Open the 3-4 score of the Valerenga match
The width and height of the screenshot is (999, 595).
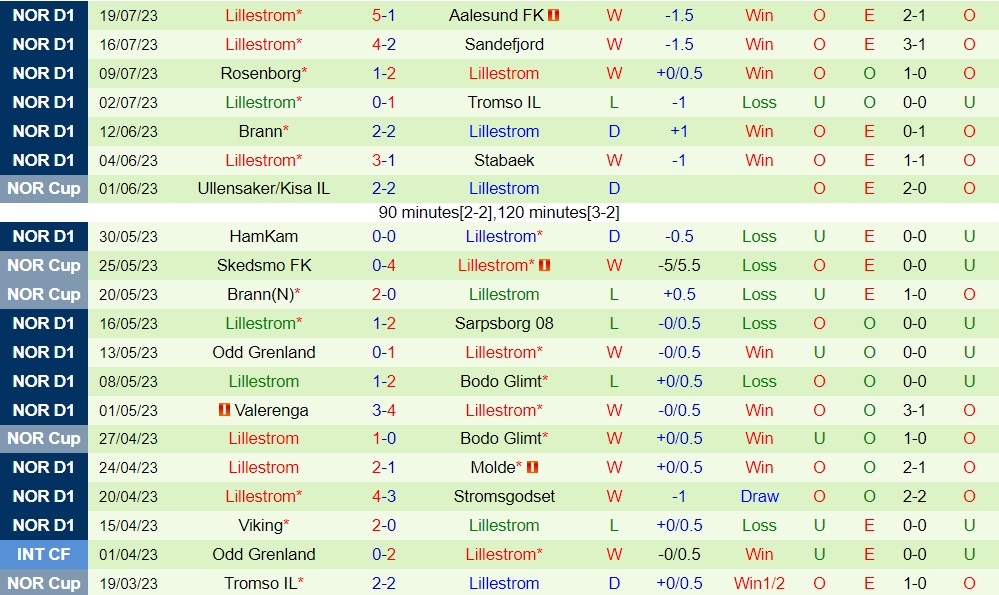coord(384,411)
